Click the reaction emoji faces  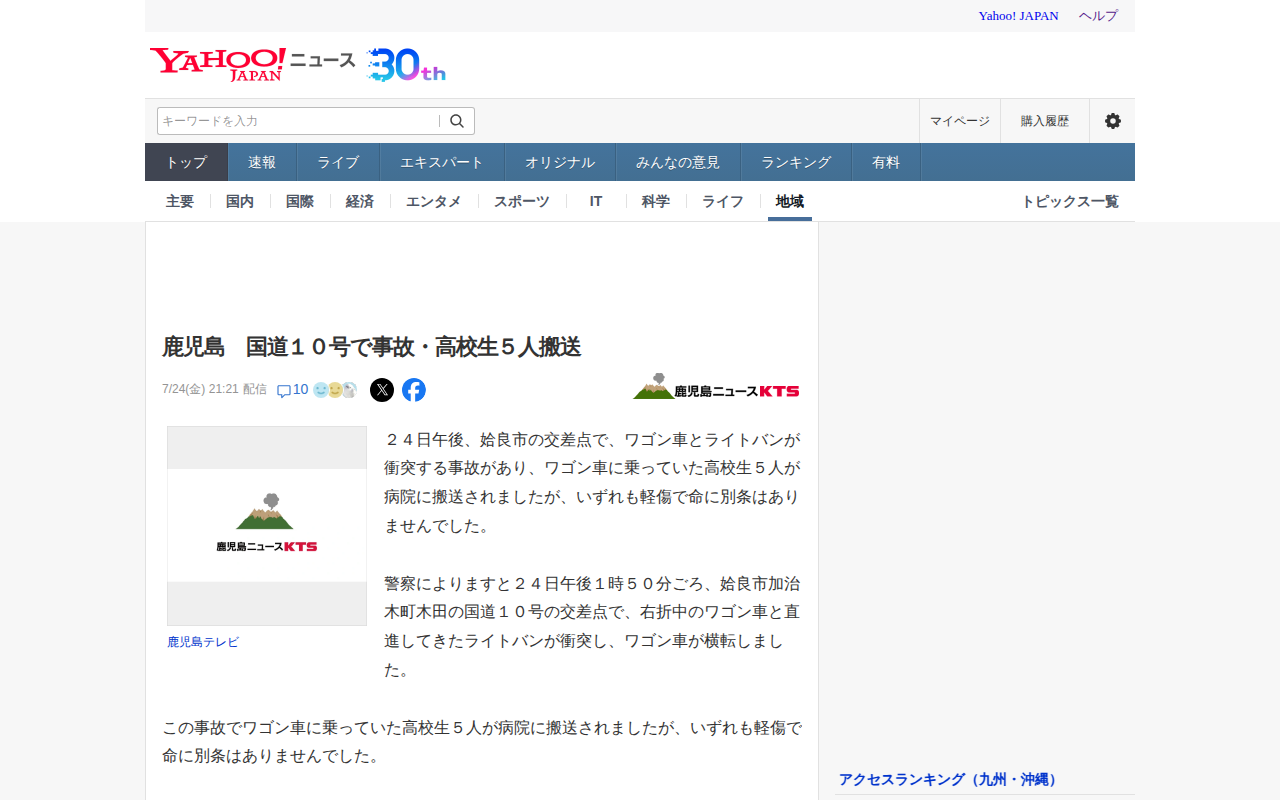[335, 390]
